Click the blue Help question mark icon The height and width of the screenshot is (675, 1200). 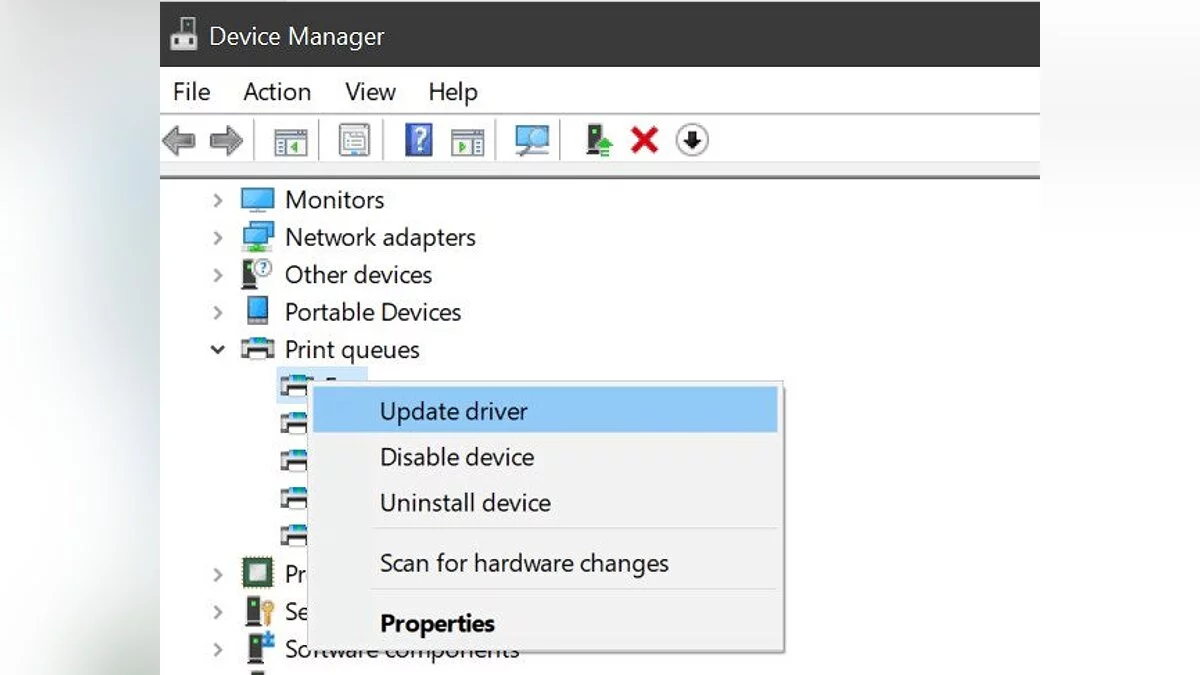tap(418, 141)
